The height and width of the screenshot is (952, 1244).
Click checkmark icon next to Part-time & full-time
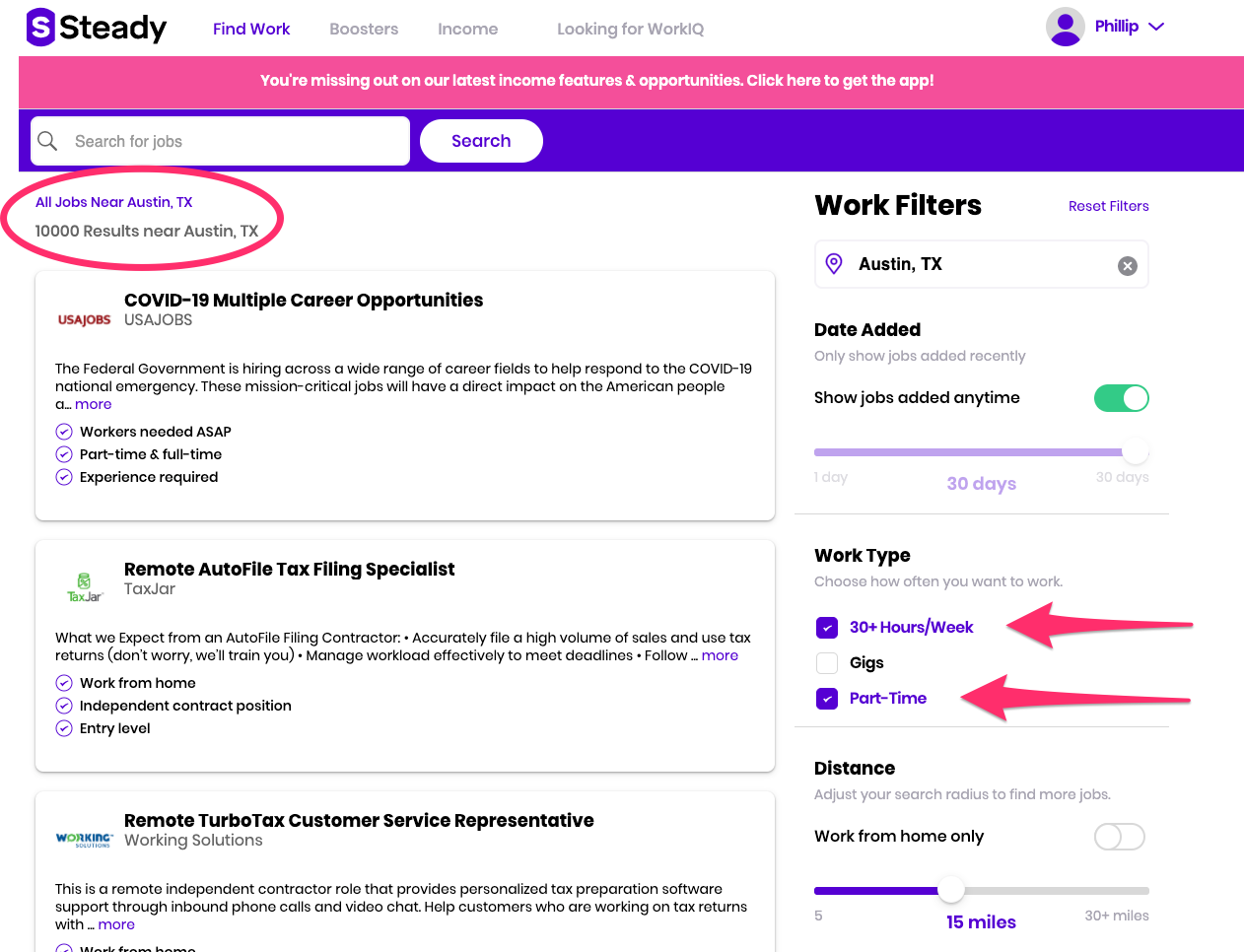point(64,454)
